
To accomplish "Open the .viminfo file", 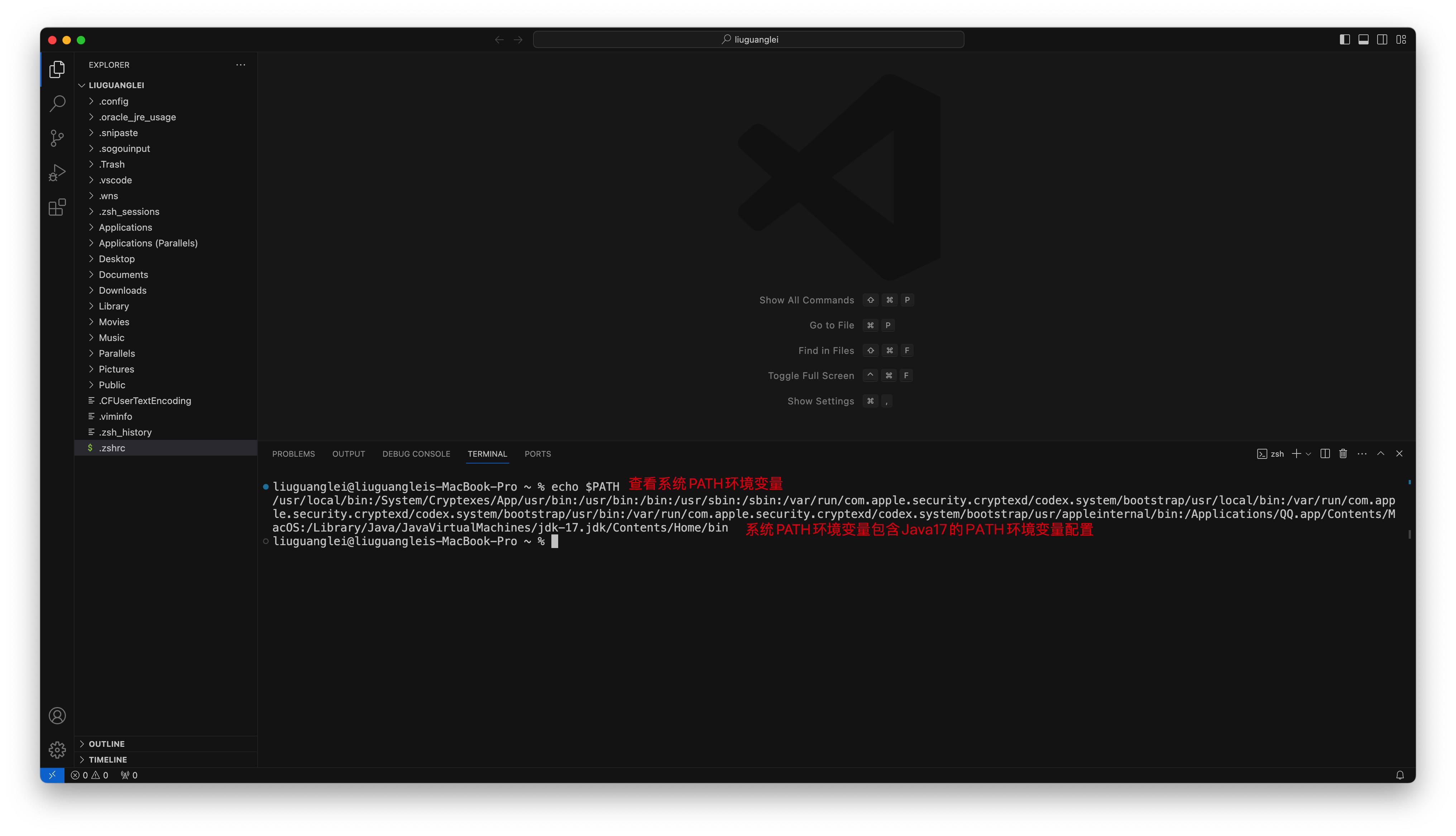I will click(166, 417).
